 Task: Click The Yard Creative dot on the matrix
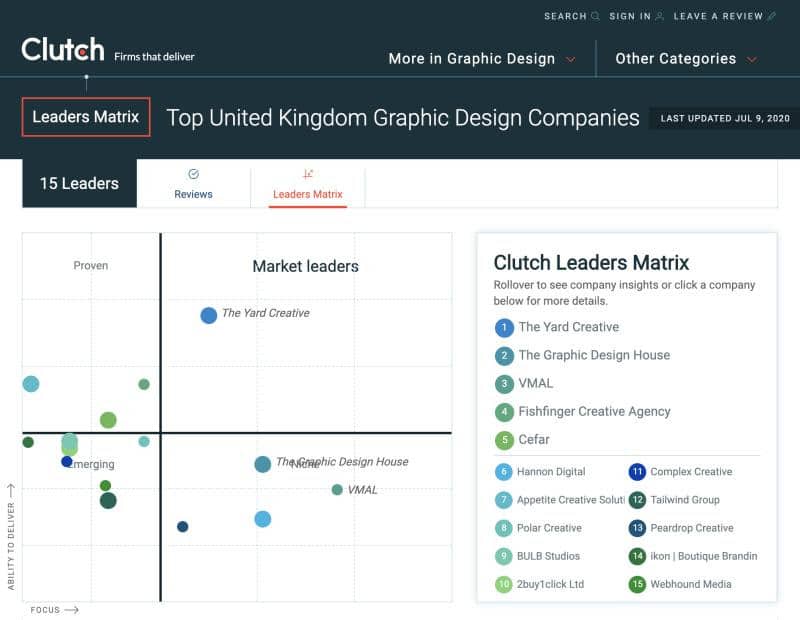point(209,315)
